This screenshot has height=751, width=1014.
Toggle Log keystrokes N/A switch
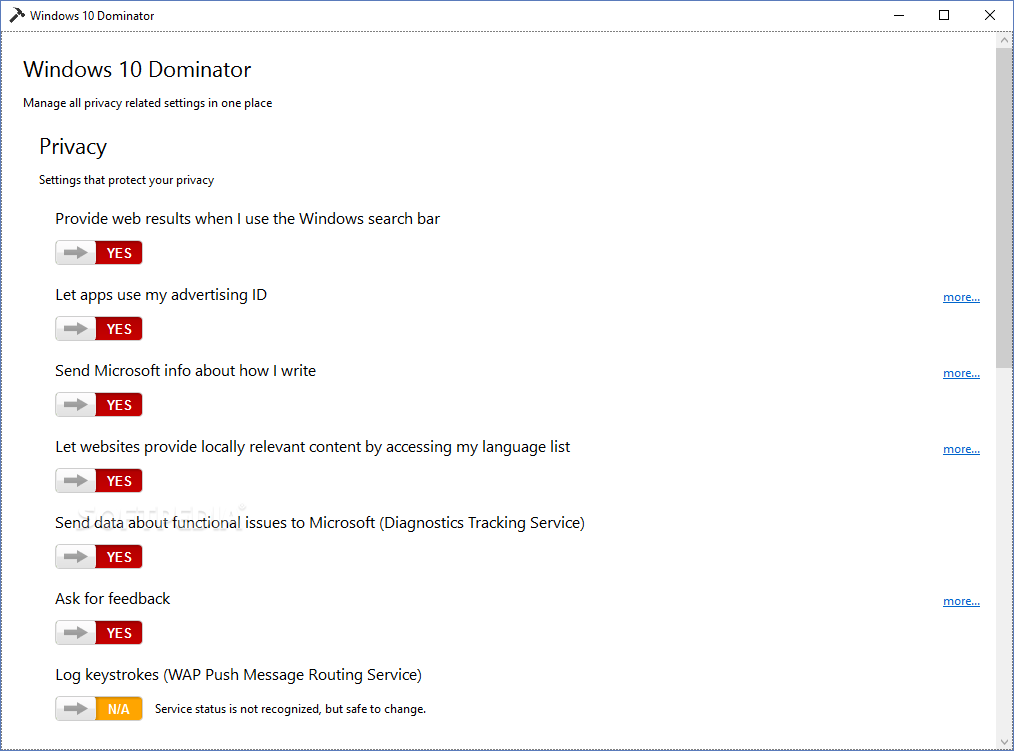(x=98, y=709)
